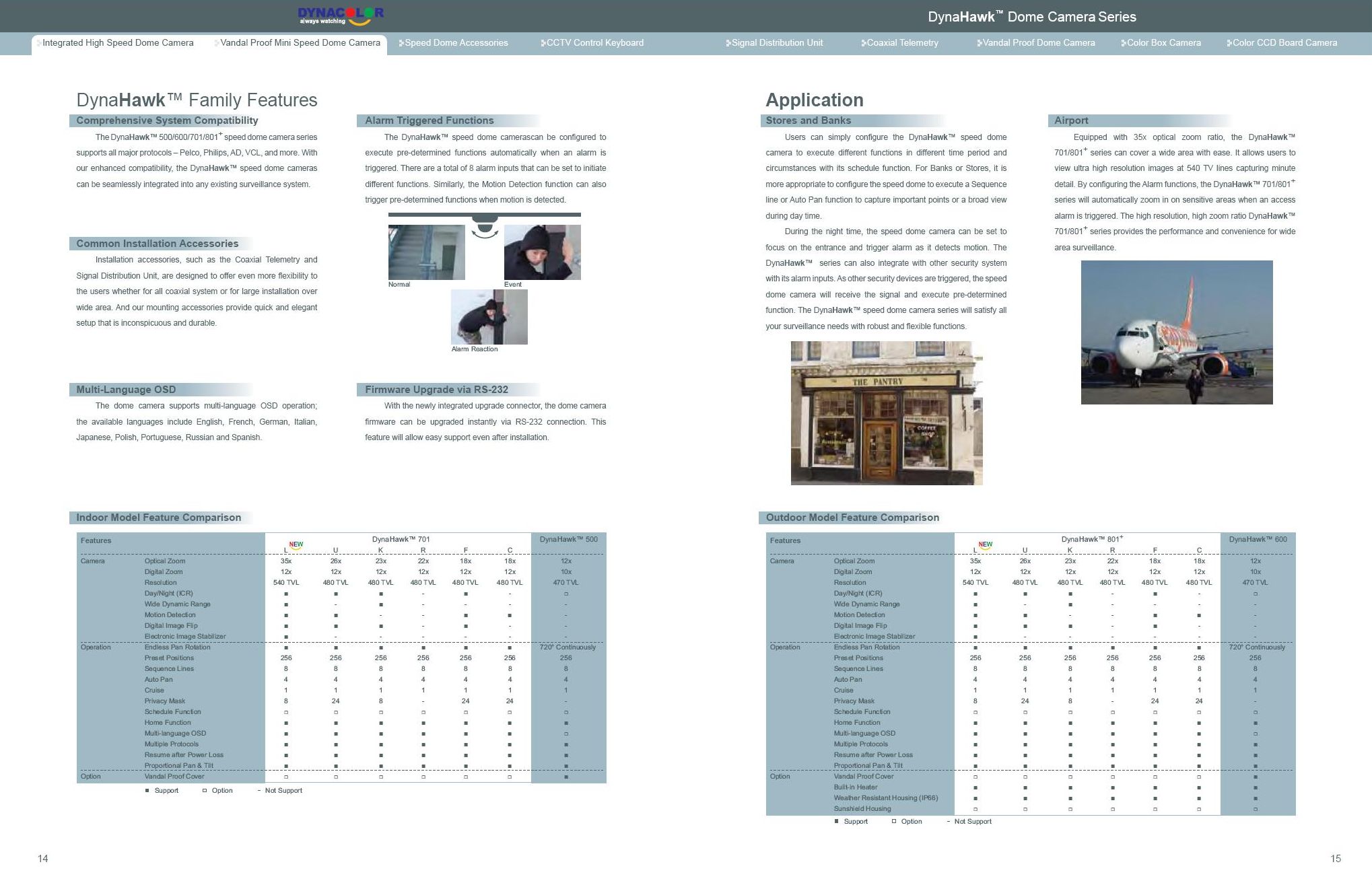Click Not Support legend under the Indoor table
The width and height of the screenshot is (1372, 885).
point(279,791)
